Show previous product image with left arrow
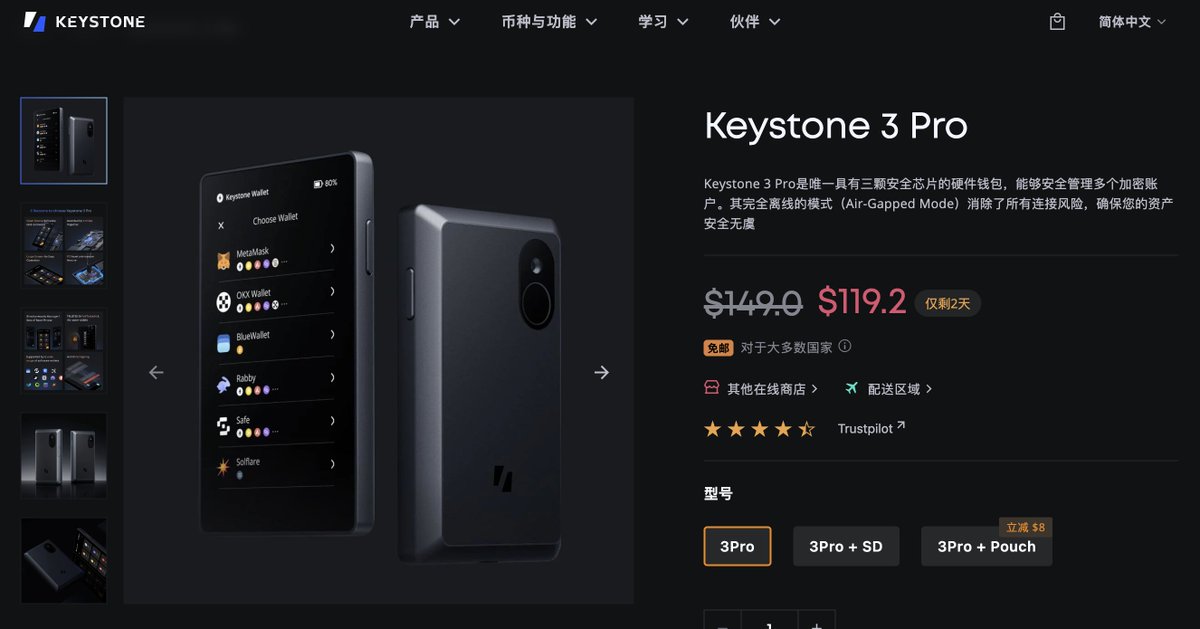 (x=156, y=372)
